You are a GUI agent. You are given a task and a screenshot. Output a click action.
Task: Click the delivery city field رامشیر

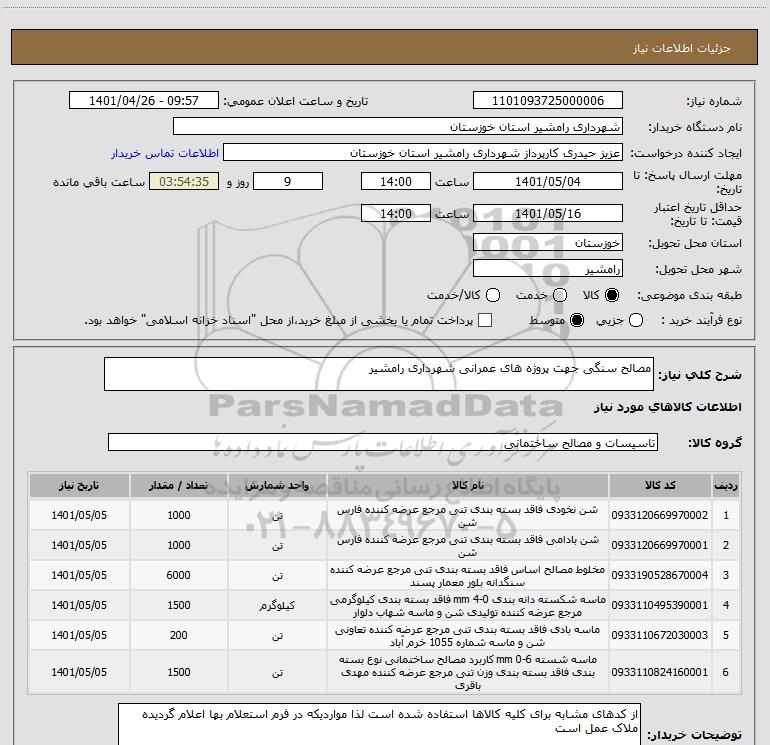coord(548,269)
